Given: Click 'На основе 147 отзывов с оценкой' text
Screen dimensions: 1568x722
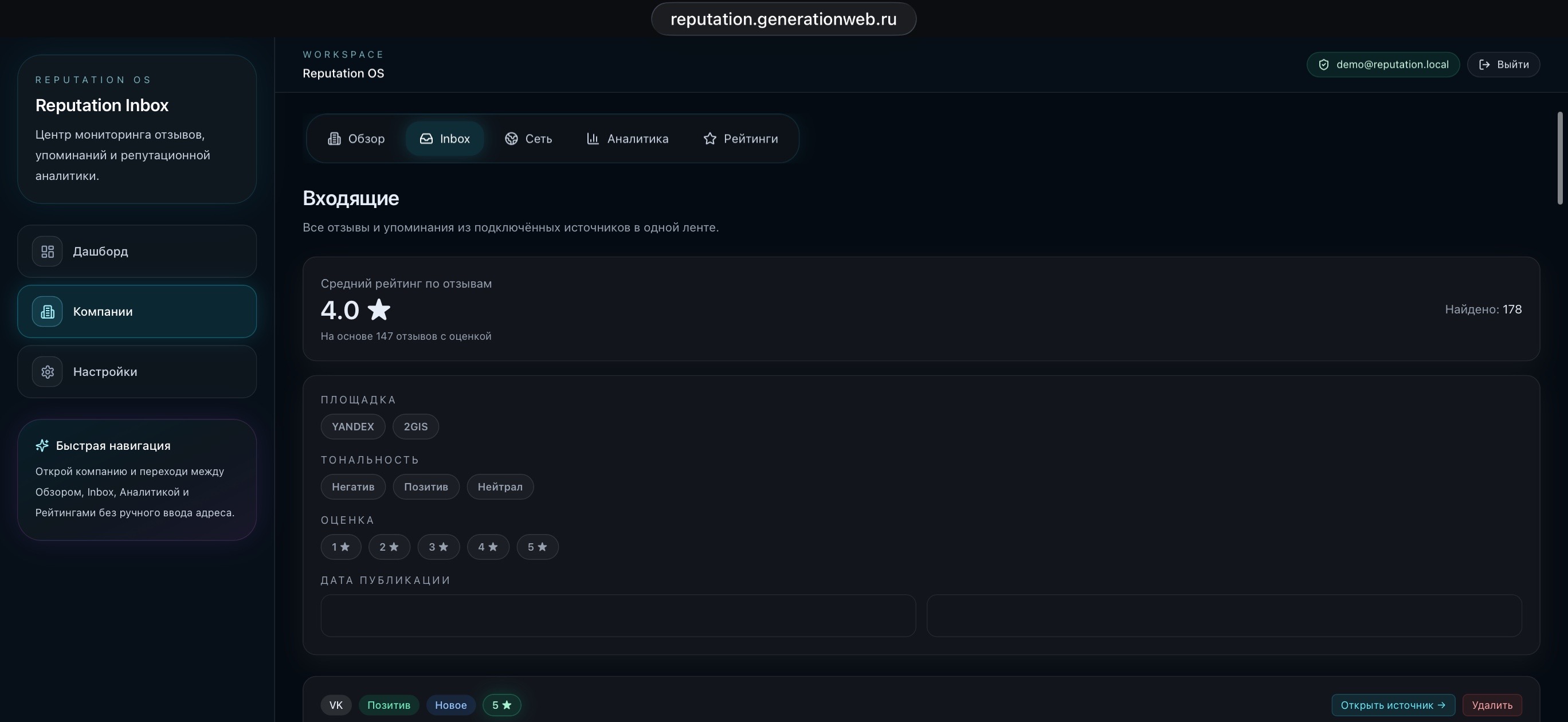Looking at the screenshot, I should click(406, 336).
